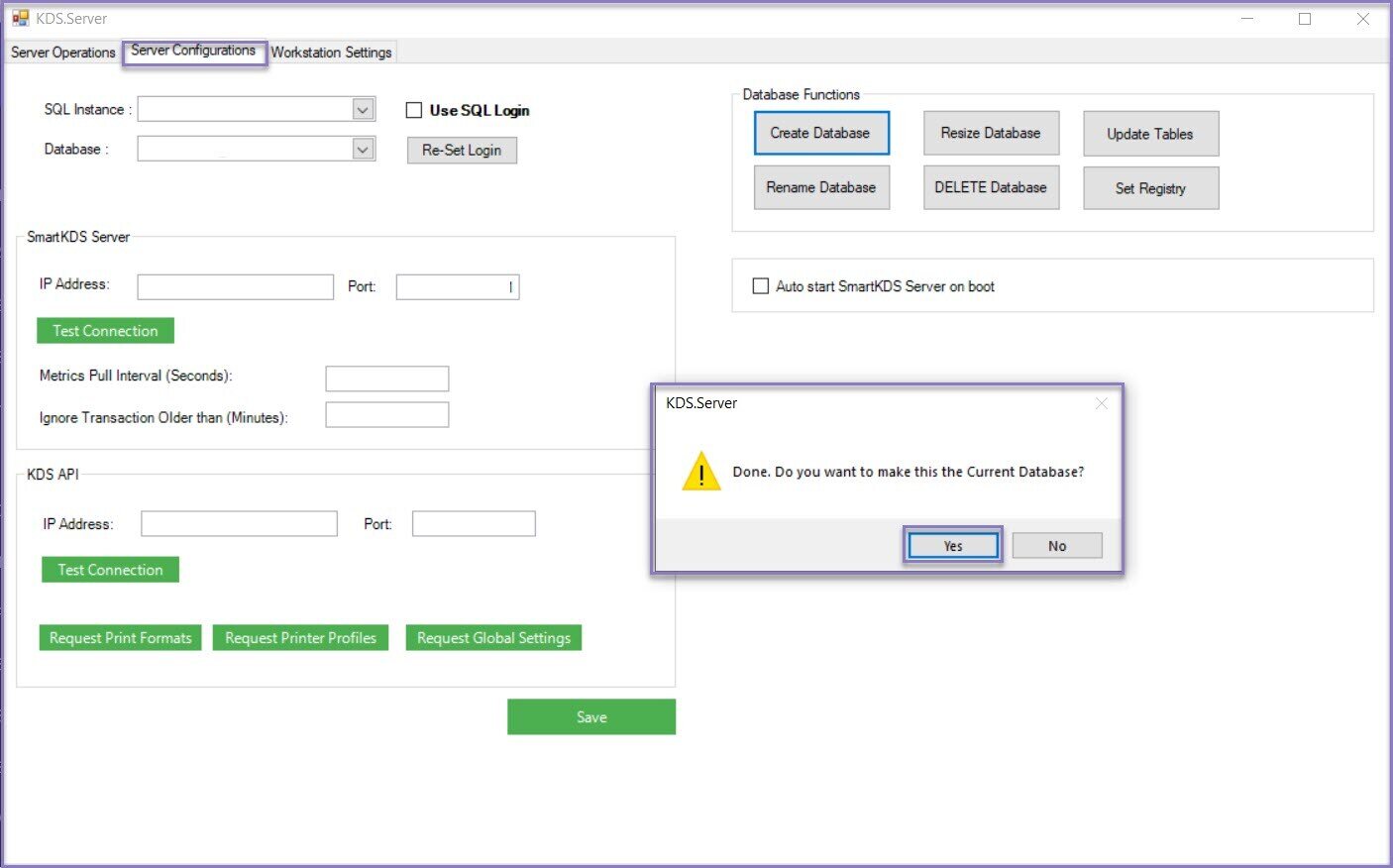The image size is (1393, 868).
Task: Focus the Metrics Pull Interval field
Action: click(386, 379)
